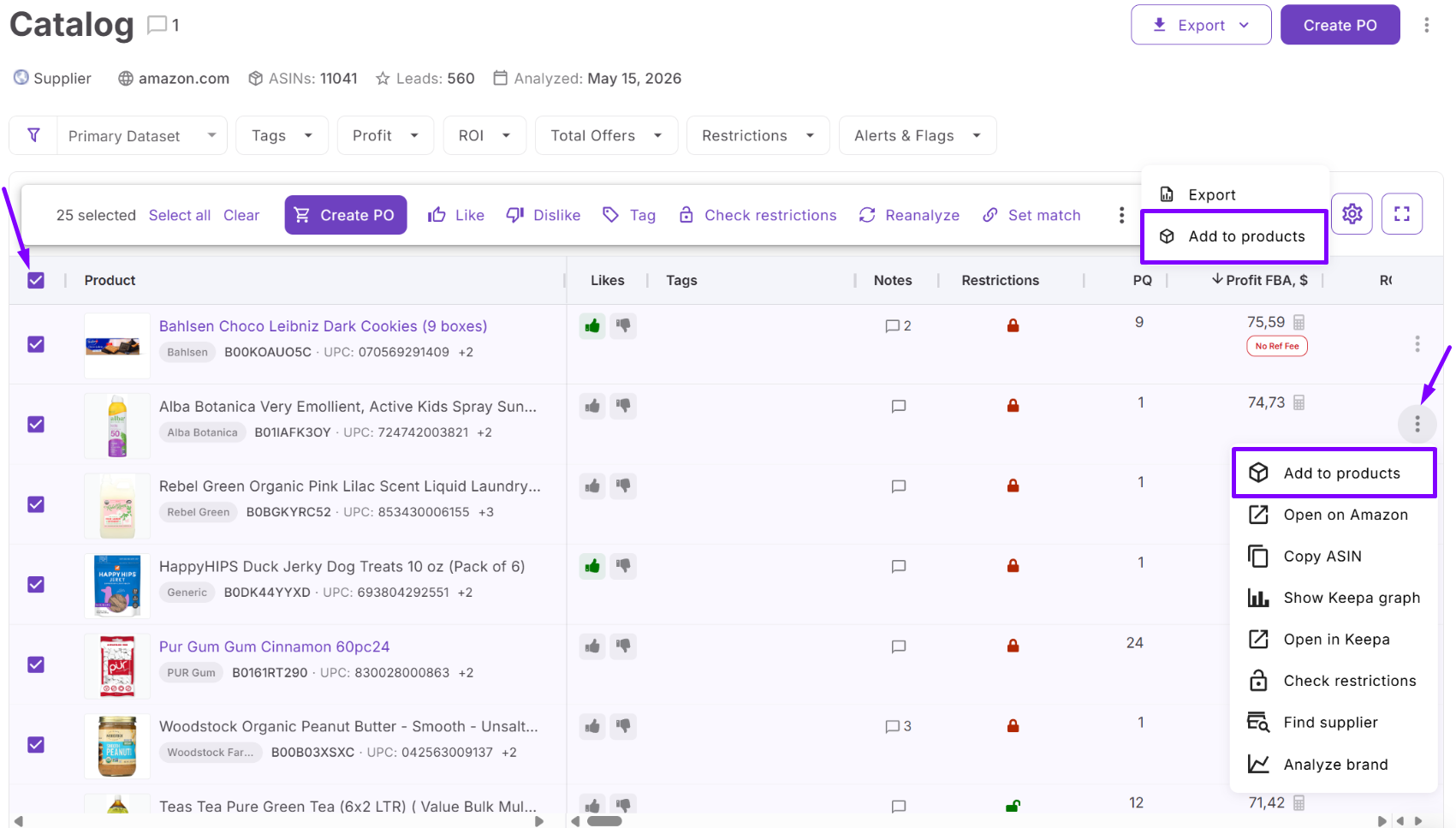Viewport: 1456px width, 828px height.
Task: Choose Add to products in bulk menu
Action: [x=1234, y=236]
